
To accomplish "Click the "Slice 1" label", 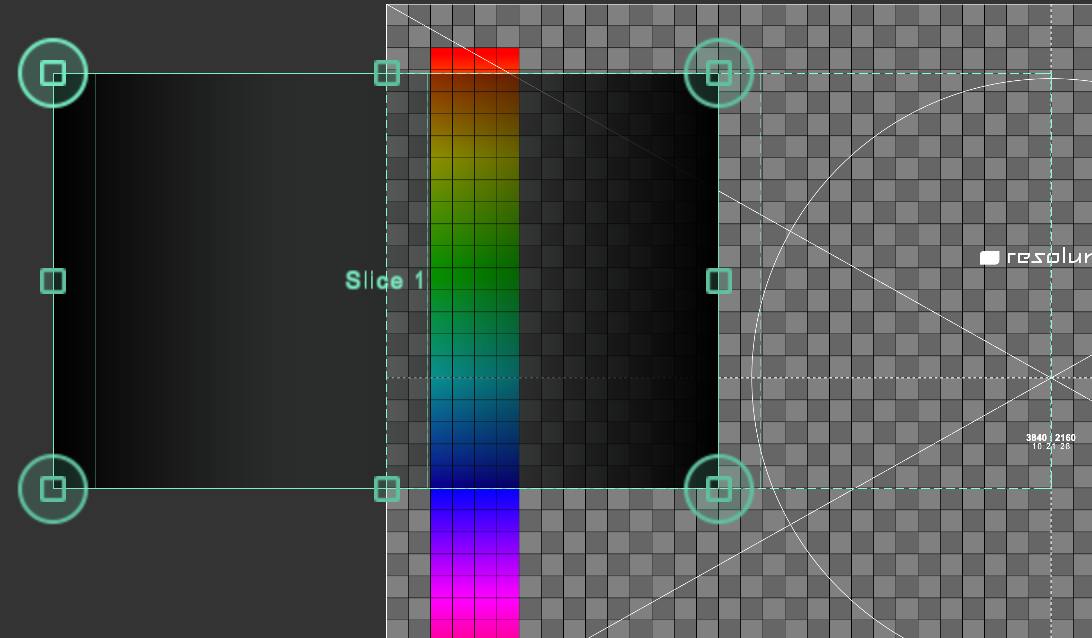I will pyautogui.click(x=385, y=281).
